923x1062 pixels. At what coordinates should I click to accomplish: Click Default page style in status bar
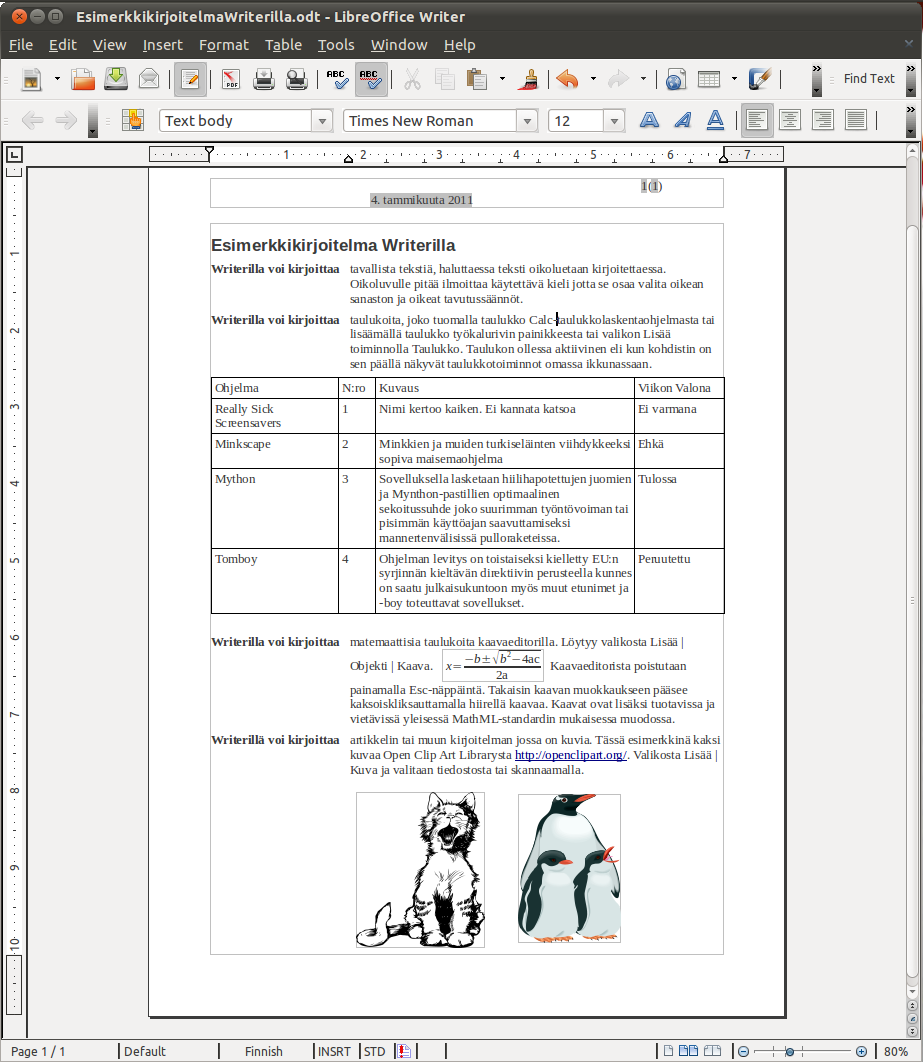tap(145, 1051)
